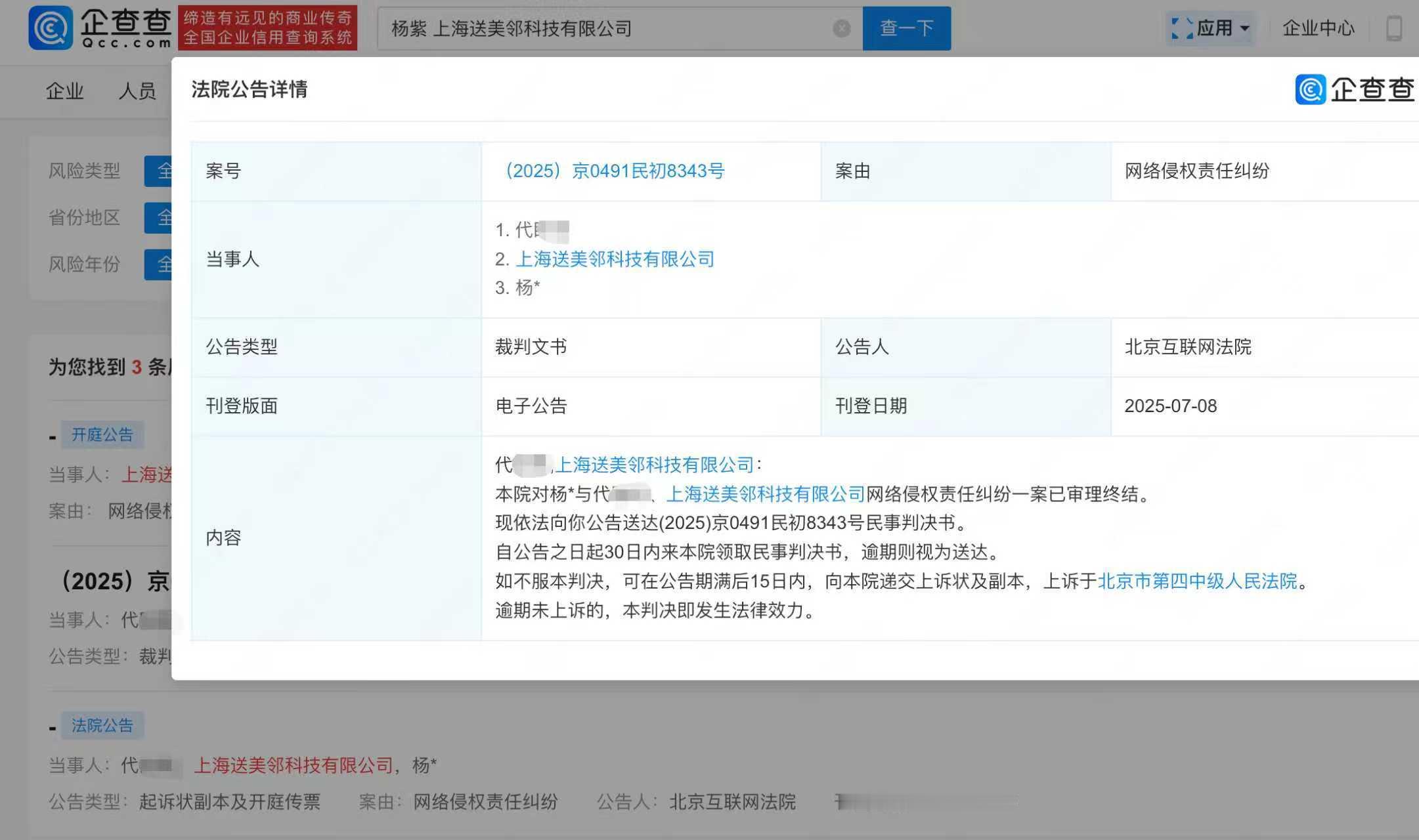
Task: Click the 企查查 logo in the dialog header
Action: [1355, 89]
